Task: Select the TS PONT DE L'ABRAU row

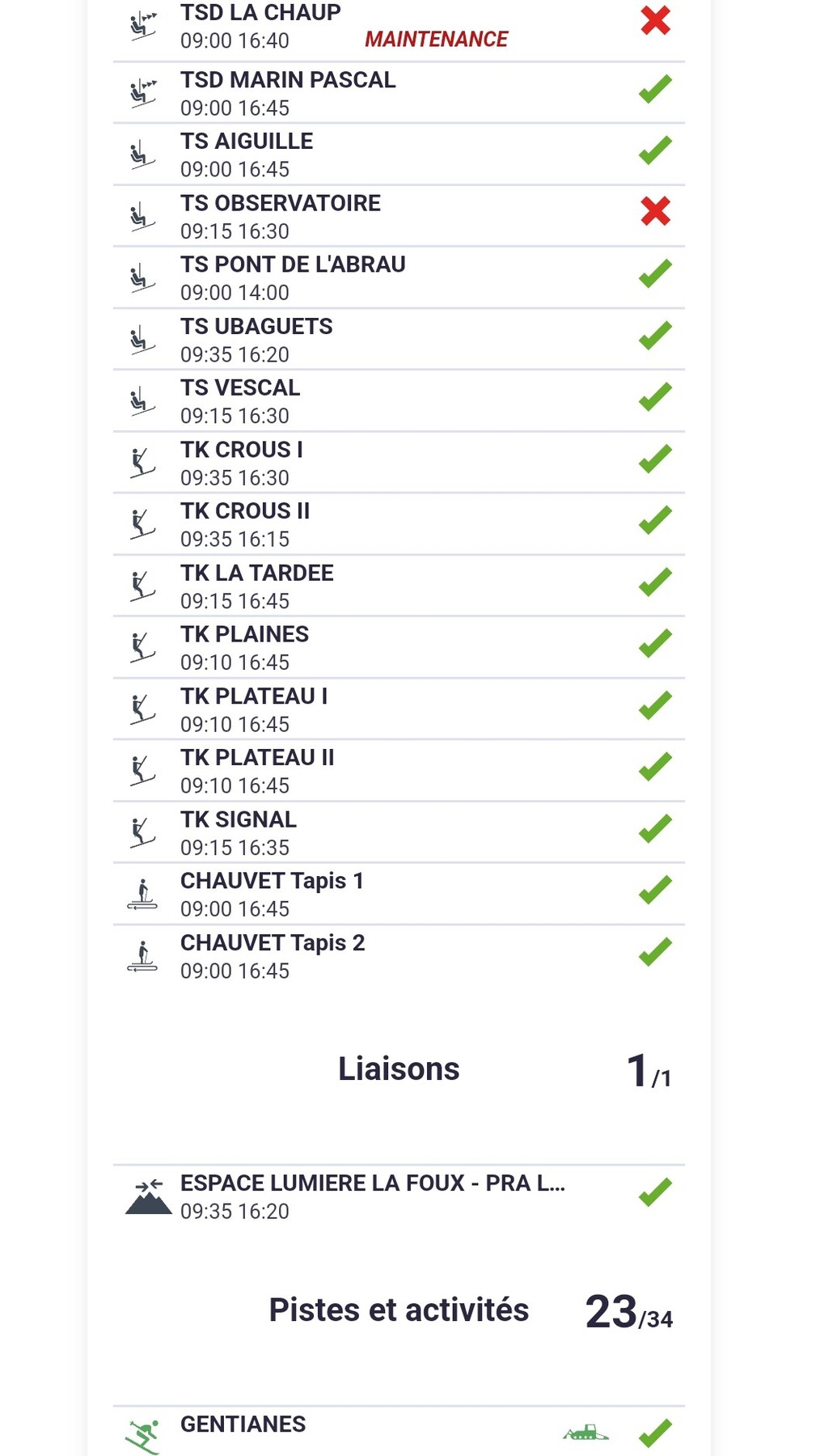Action: (293, 277)
